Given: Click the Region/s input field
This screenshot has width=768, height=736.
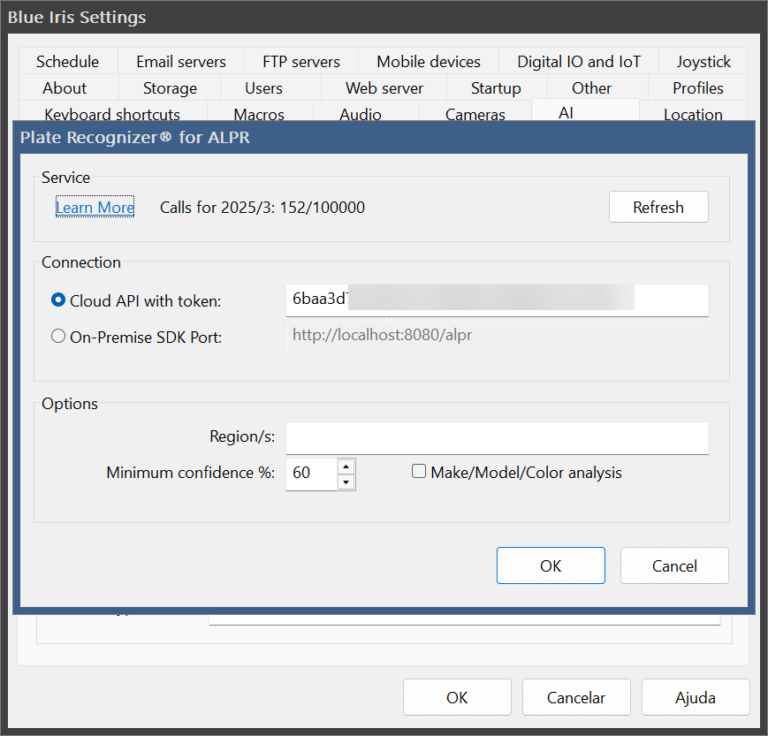Looking at the screenshot, I should 497,438.
